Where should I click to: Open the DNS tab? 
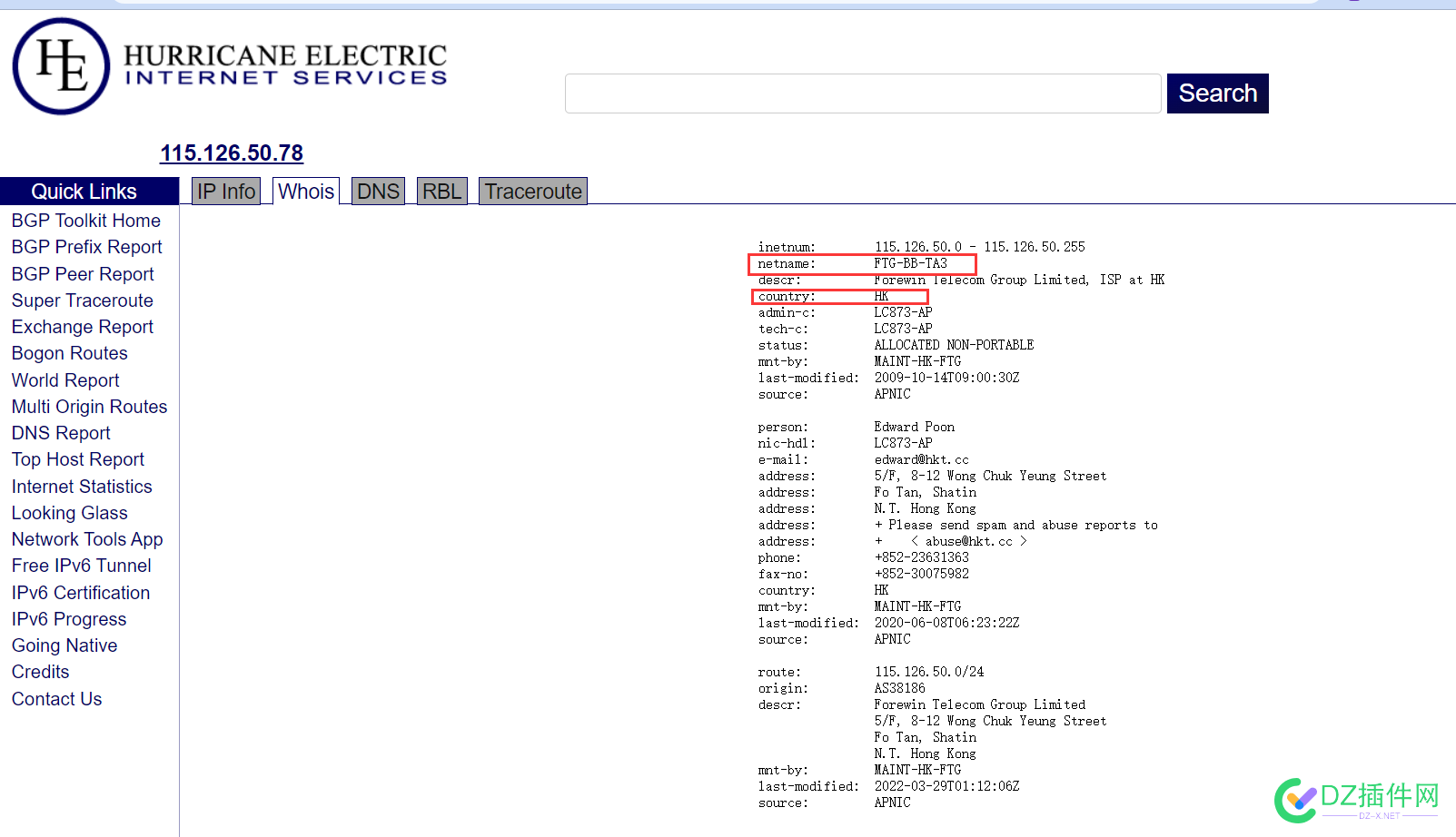378,192
